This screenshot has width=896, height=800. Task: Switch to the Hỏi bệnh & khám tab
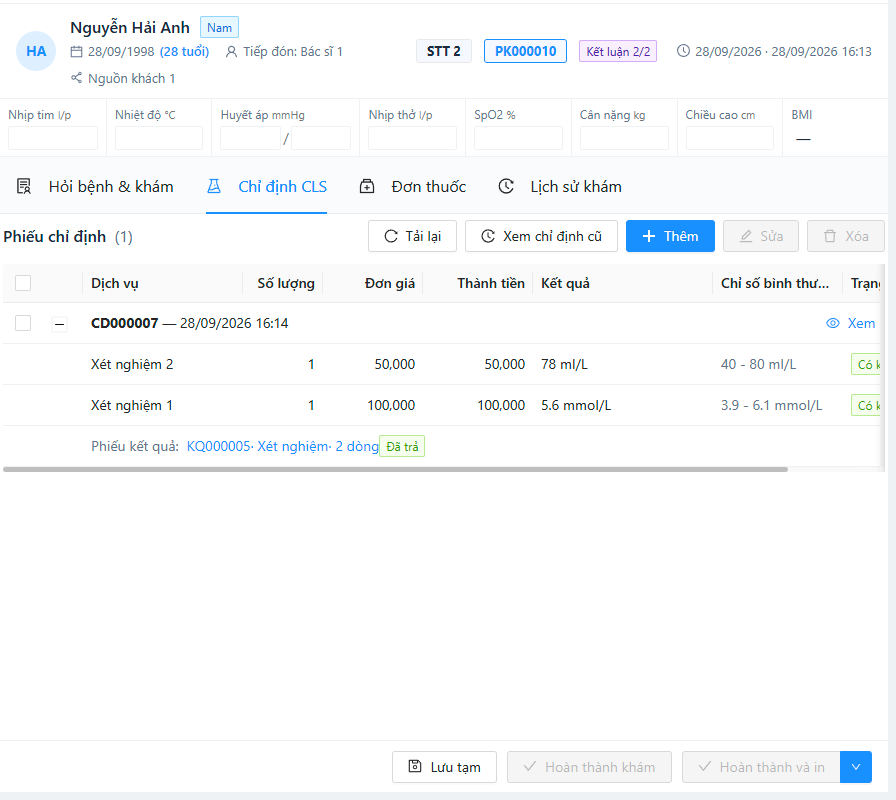coord(95,187)
